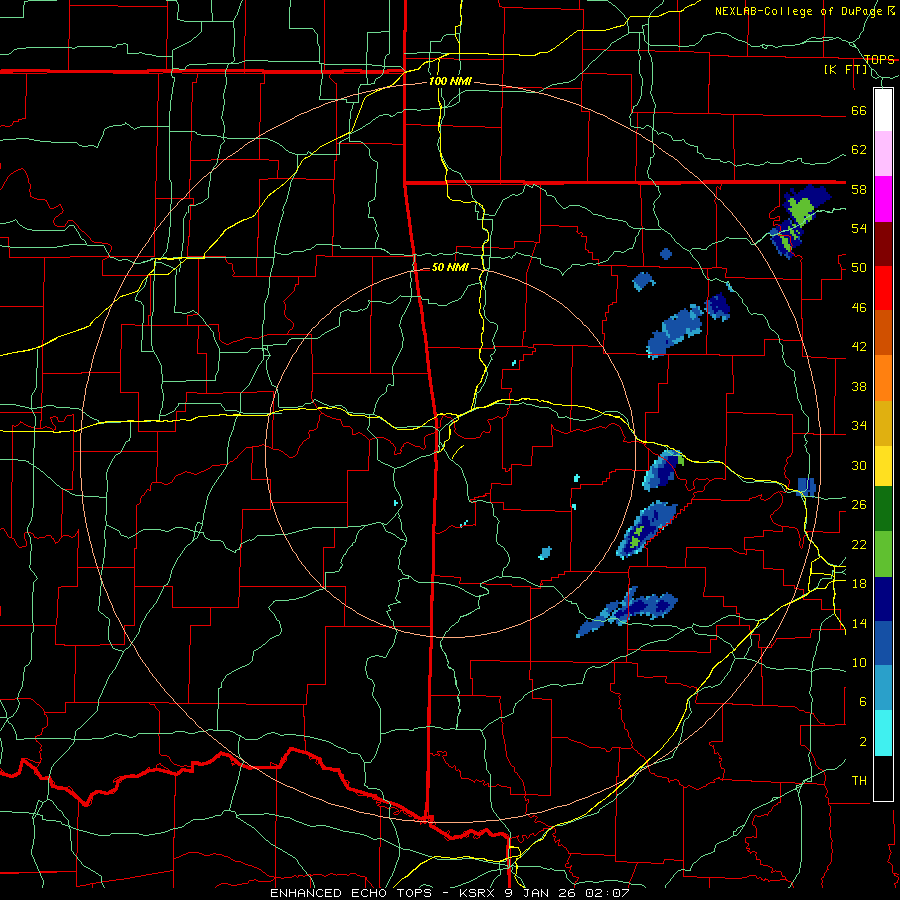
Task: Click the dark green legend swatch
Action: pyautogui.click(x=883, y=509)
